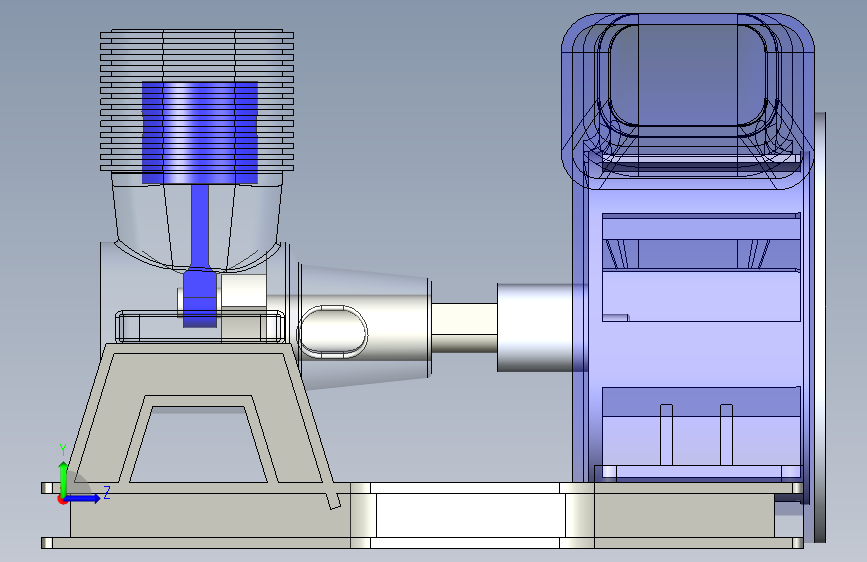Click the thin blue connecting rod
Screen dimensions: 867x562
(x=200, y=226)
